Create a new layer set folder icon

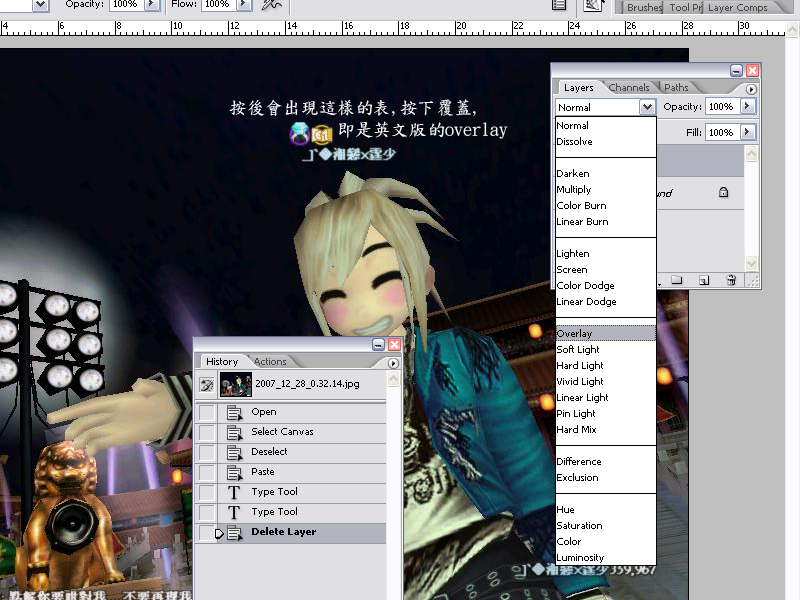point(677,280)
